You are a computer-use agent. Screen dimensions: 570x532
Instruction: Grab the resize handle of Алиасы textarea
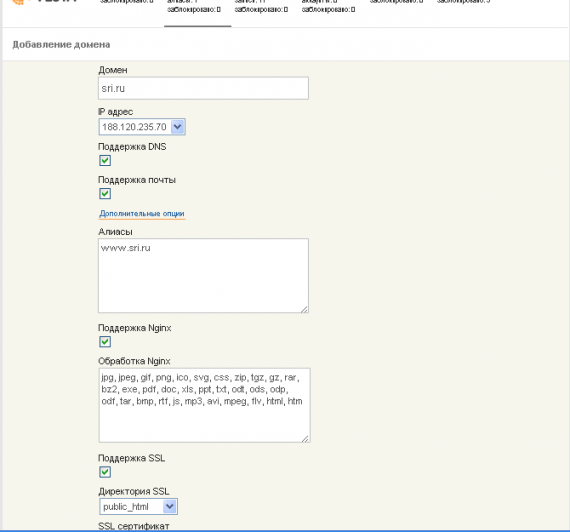(304, 309)
